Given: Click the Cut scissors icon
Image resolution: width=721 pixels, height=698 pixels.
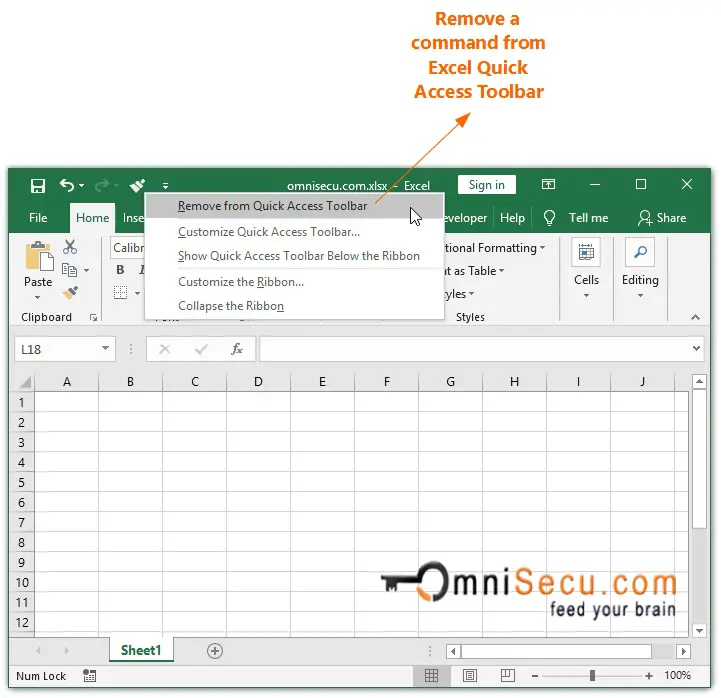Looking at the screenshot, I should point(70,247).
